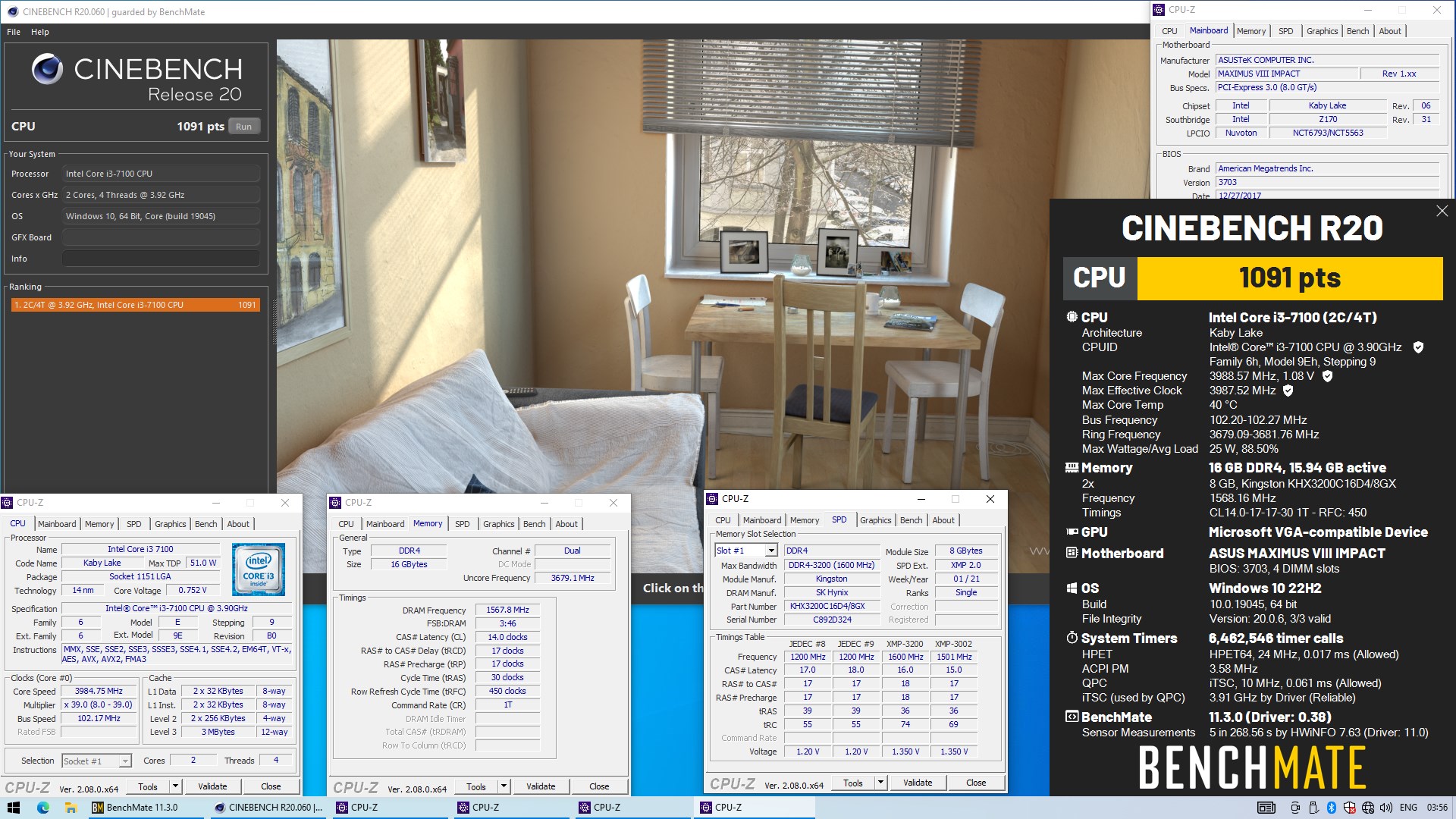
Task: Open Windows Security shield tray icon
Action: click(x=1349, y=808)
